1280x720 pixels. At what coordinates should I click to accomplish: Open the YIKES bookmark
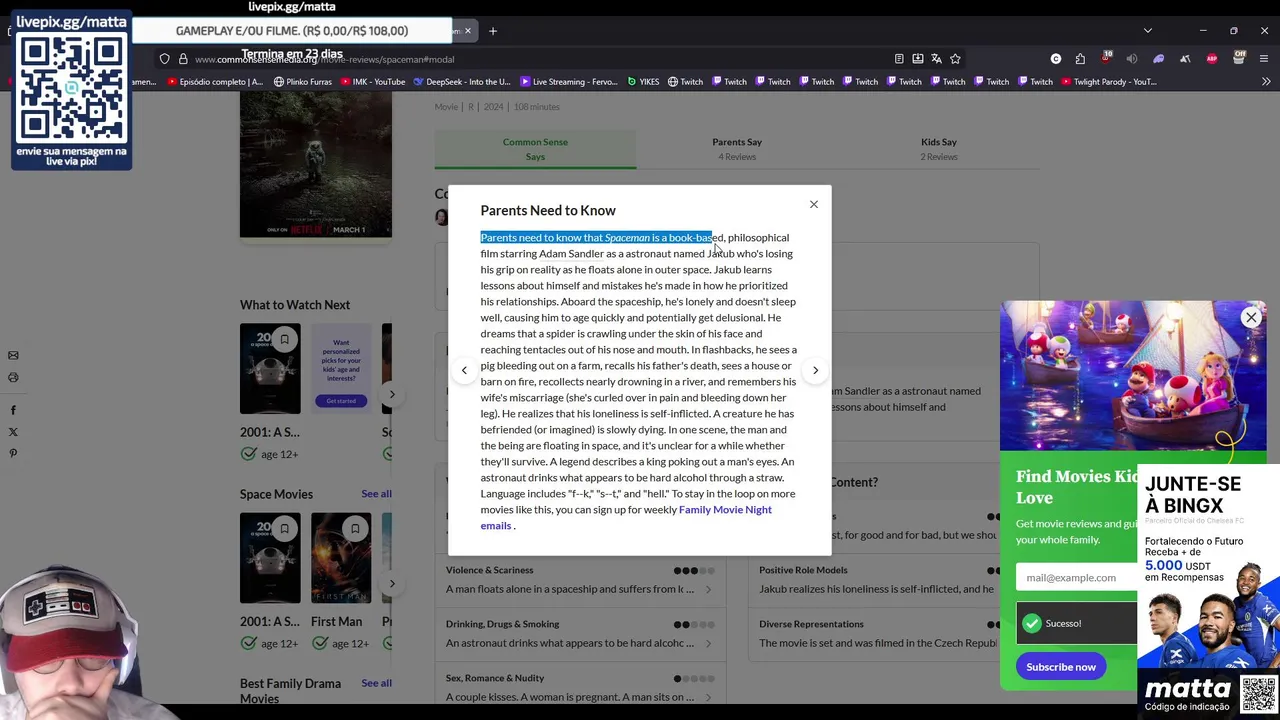[x=643, y=82]
